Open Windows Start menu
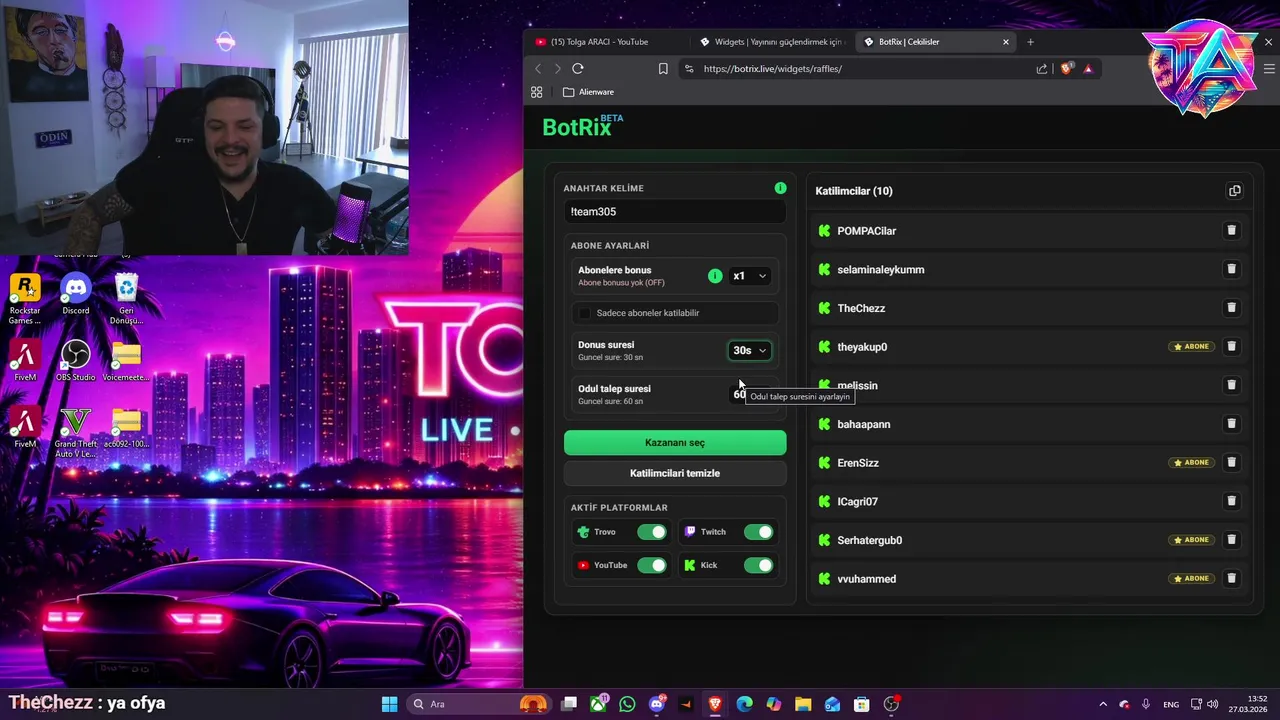 coord(389,704)
